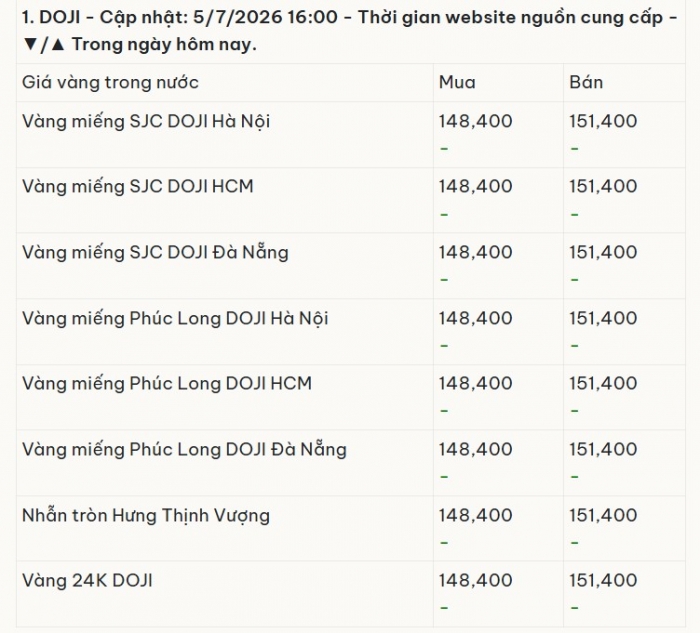Click buy price for SJC DOJI Đà Nẵng
This screenshot has height=633, width=700.
pos(475,253)
